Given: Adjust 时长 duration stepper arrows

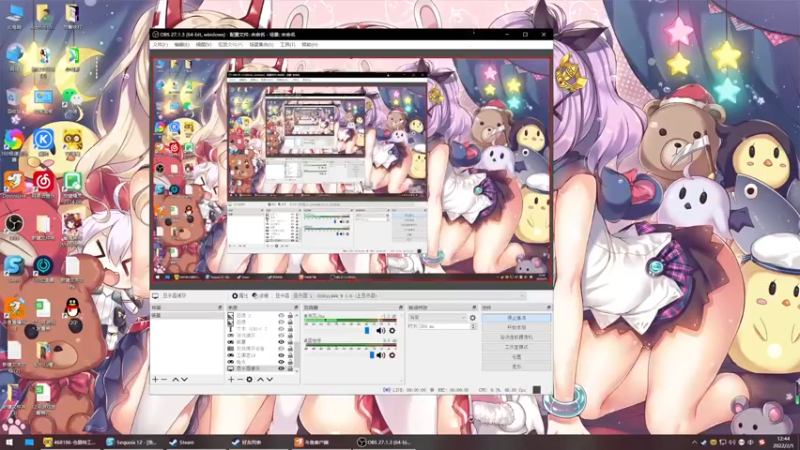Looking at the screenshot, I should coord(473,326).
